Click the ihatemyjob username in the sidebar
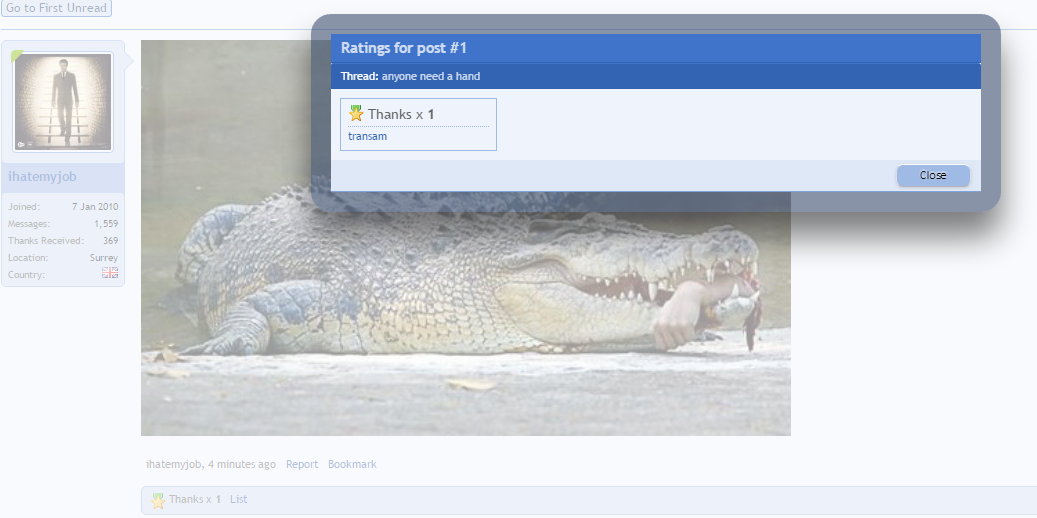This screenshot has width=1037, height=518. pyautogui.click(x=42, y=177)
